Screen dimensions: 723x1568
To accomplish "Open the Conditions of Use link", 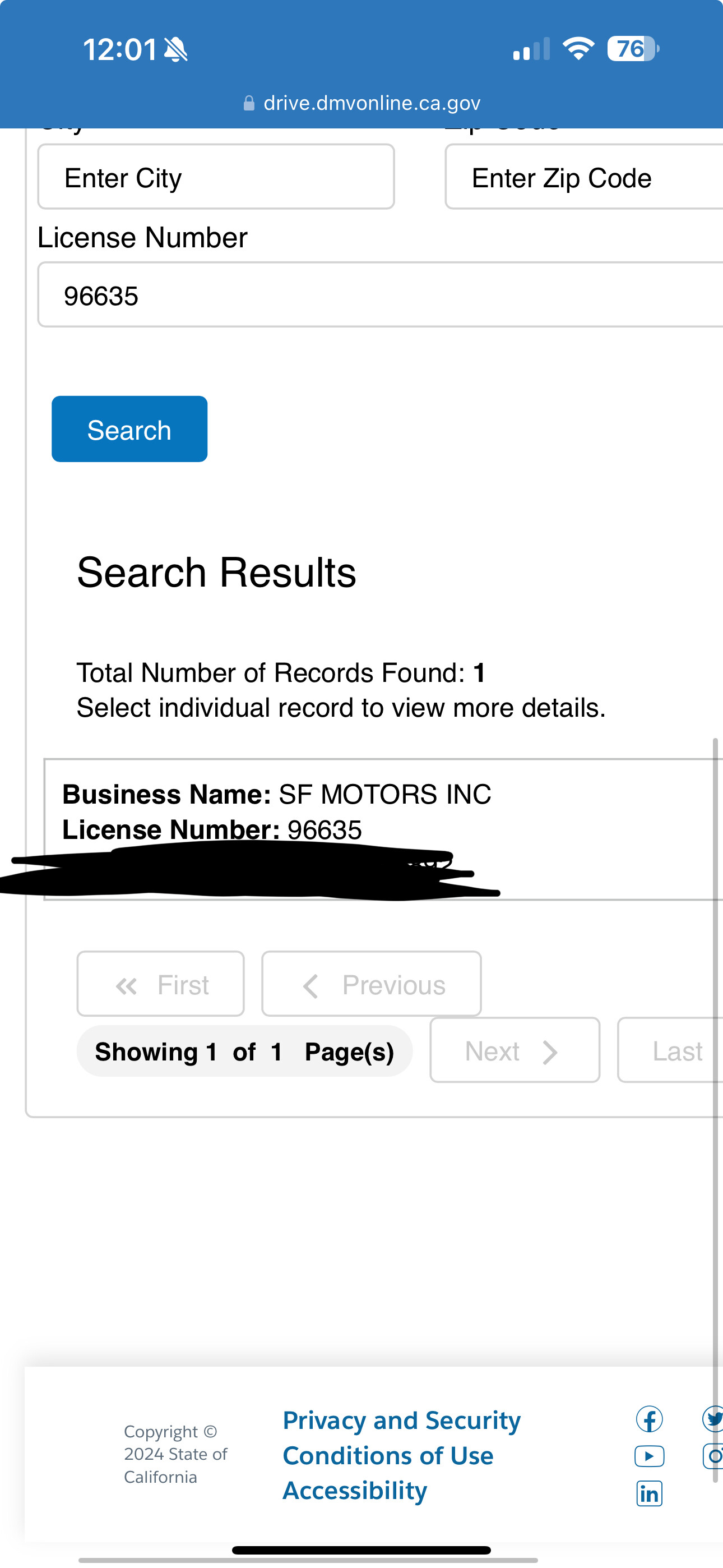I will click(x=388, y=1455).
